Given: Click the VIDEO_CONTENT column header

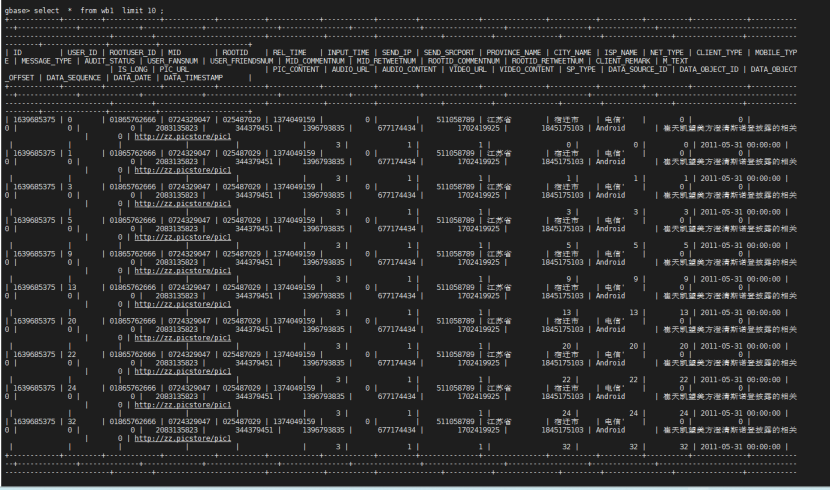Looking at the screenshot, I should click(x=526, y=69).
